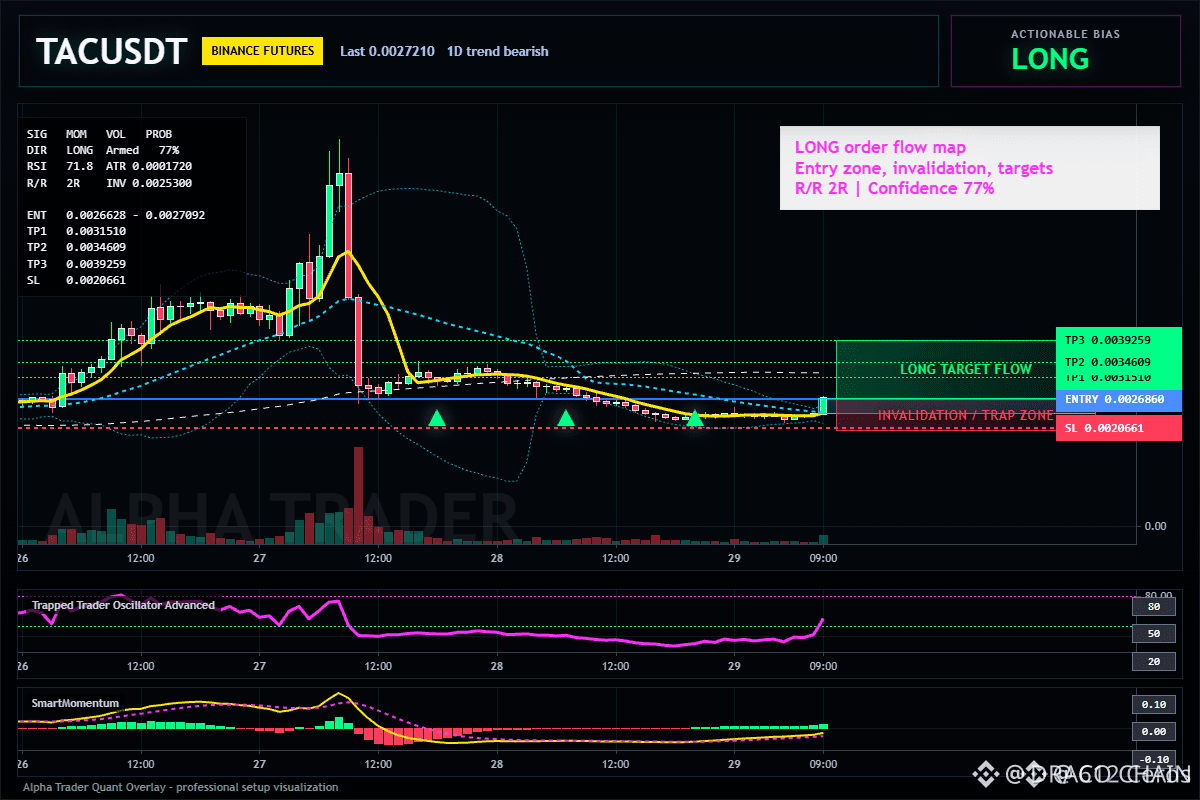Click the TP3 0.0039259 row in stats panel

(x=76, y=263)
